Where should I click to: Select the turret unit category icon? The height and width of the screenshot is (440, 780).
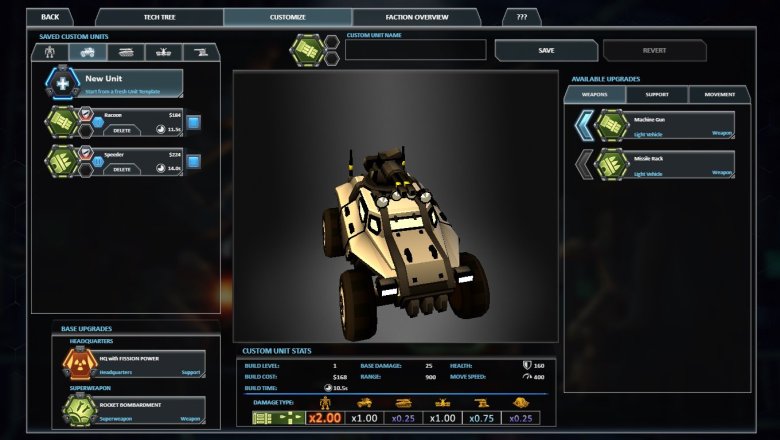click(x=200, y=52)
